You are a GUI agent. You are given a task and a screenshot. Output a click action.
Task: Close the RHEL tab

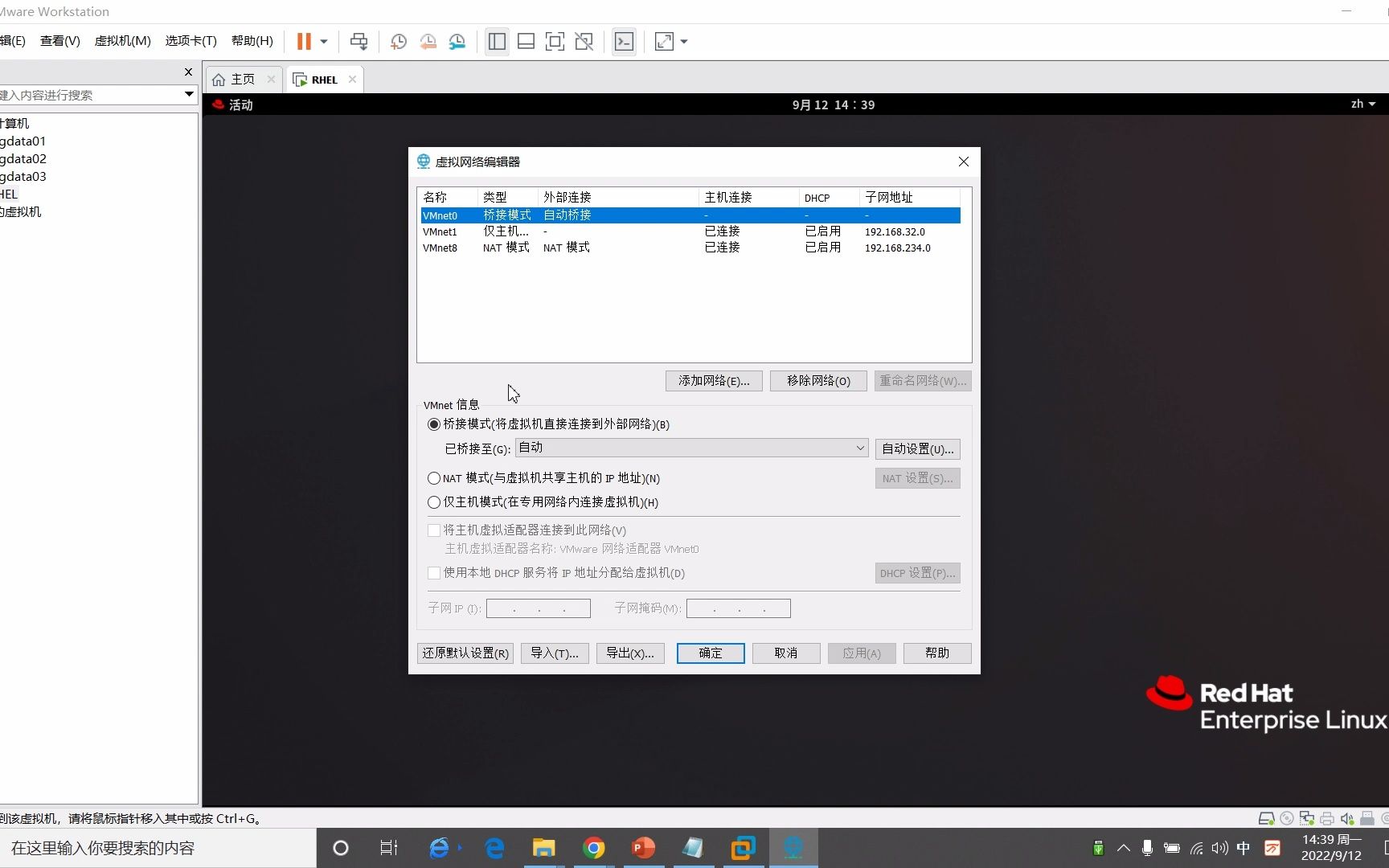[x=352, y=80]
